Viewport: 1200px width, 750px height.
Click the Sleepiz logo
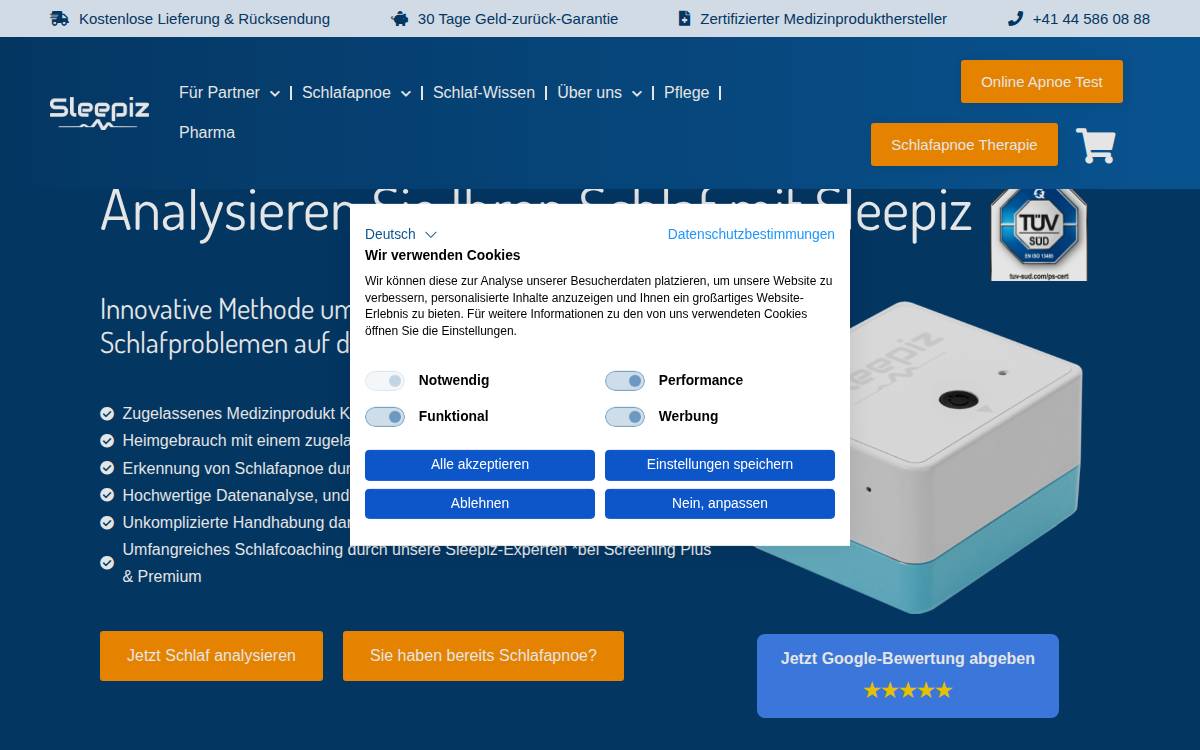pos(99,113)
